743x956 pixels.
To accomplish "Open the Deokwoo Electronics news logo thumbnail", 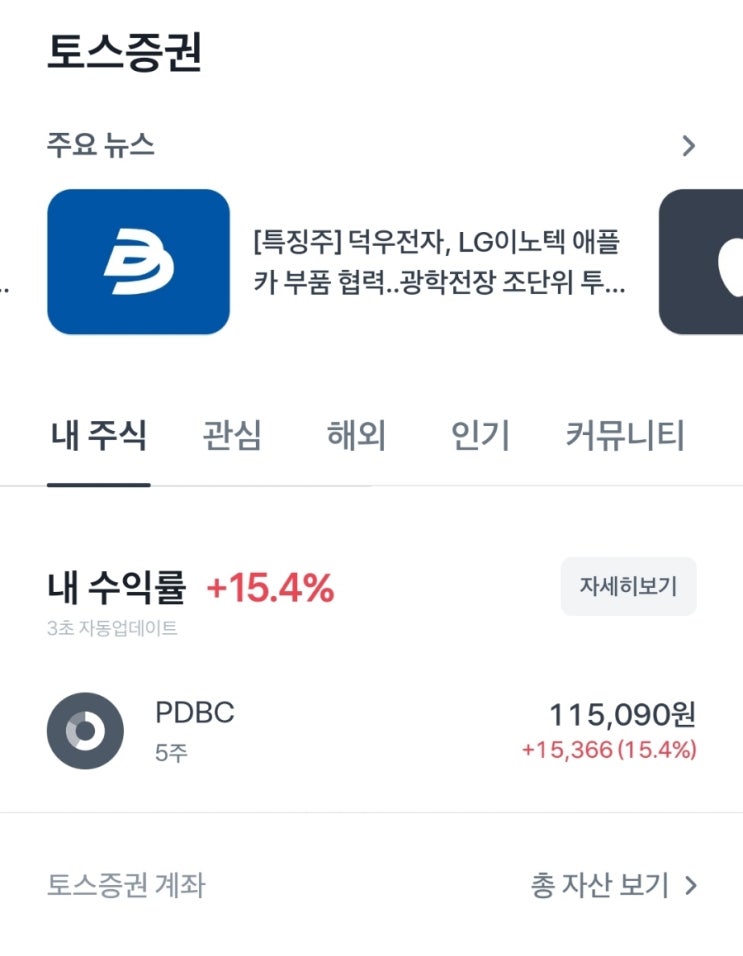I will click(x=138, y=262).
